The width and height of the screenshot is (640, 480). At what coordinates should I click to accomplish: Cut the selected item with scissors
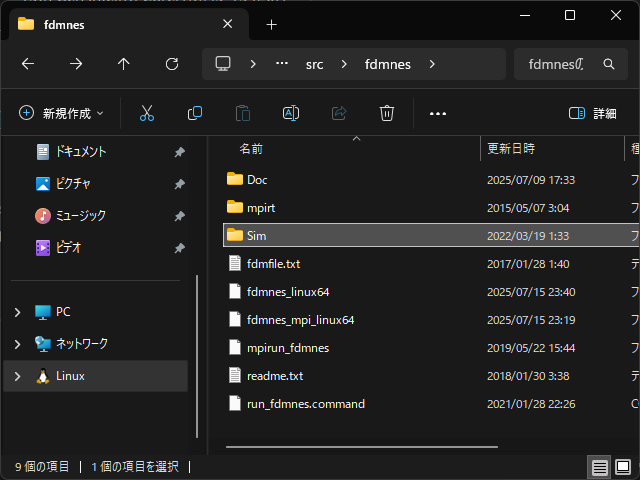[x=147, y=113]
